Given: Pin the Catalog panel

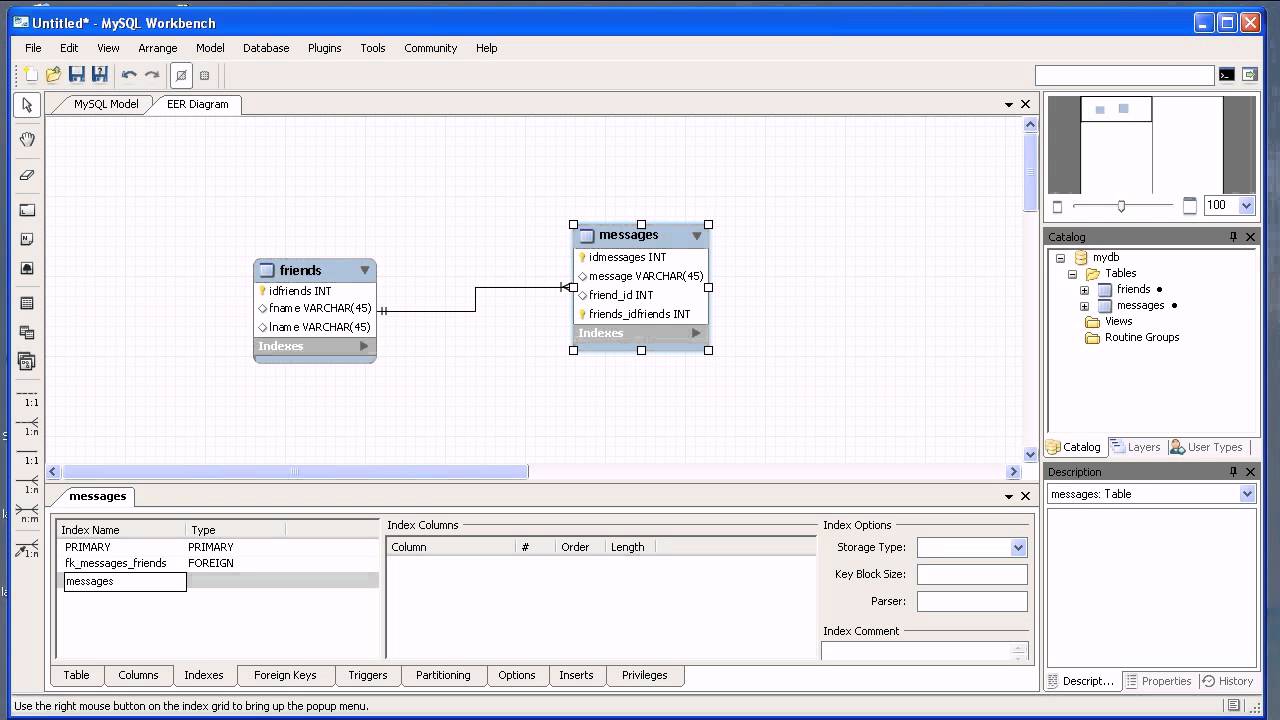Looking at the screenshot, I should tap(1233, 237).
